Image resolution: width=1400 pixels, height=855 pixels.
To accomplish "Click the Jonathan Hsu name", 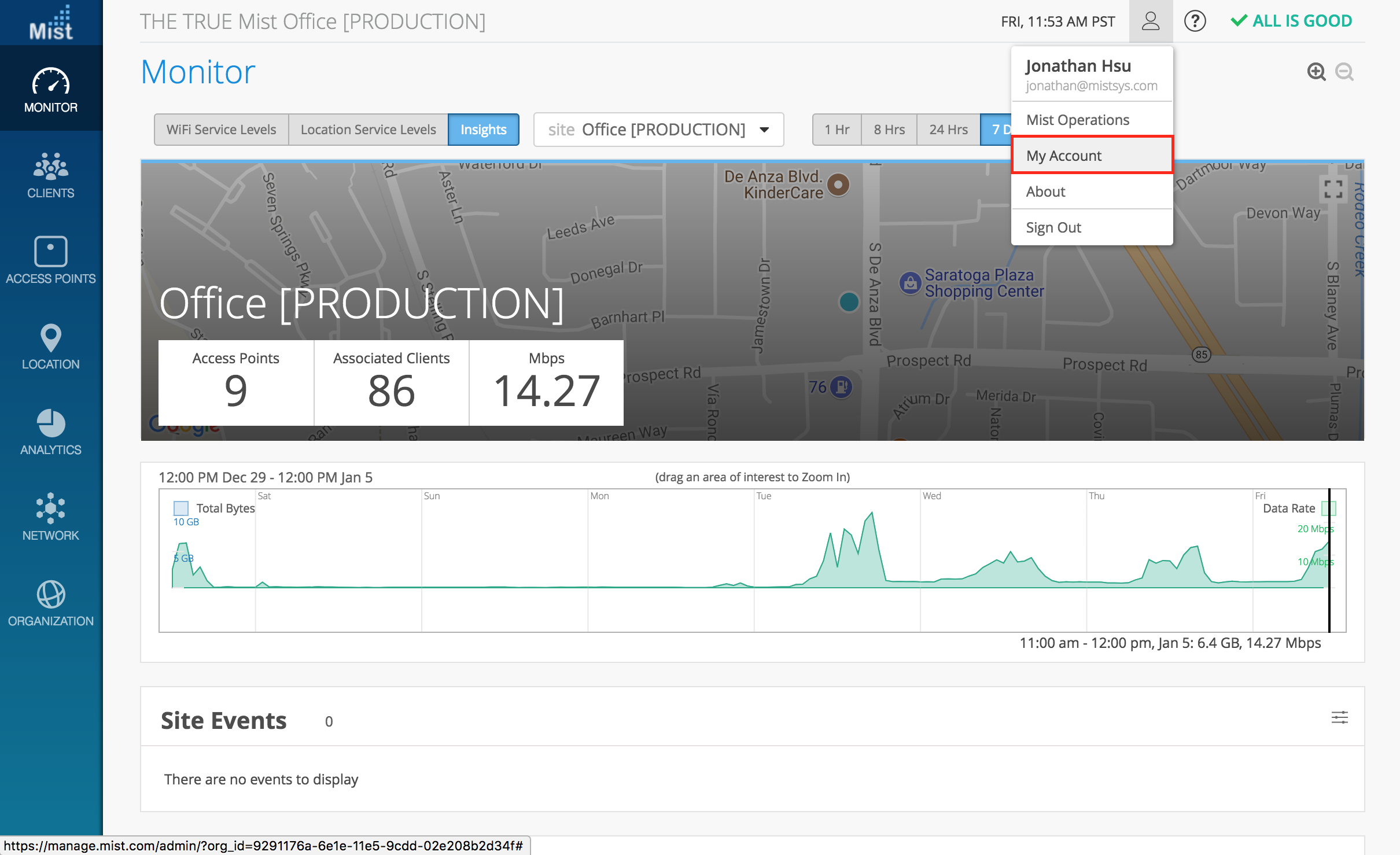I will 1078,66.
